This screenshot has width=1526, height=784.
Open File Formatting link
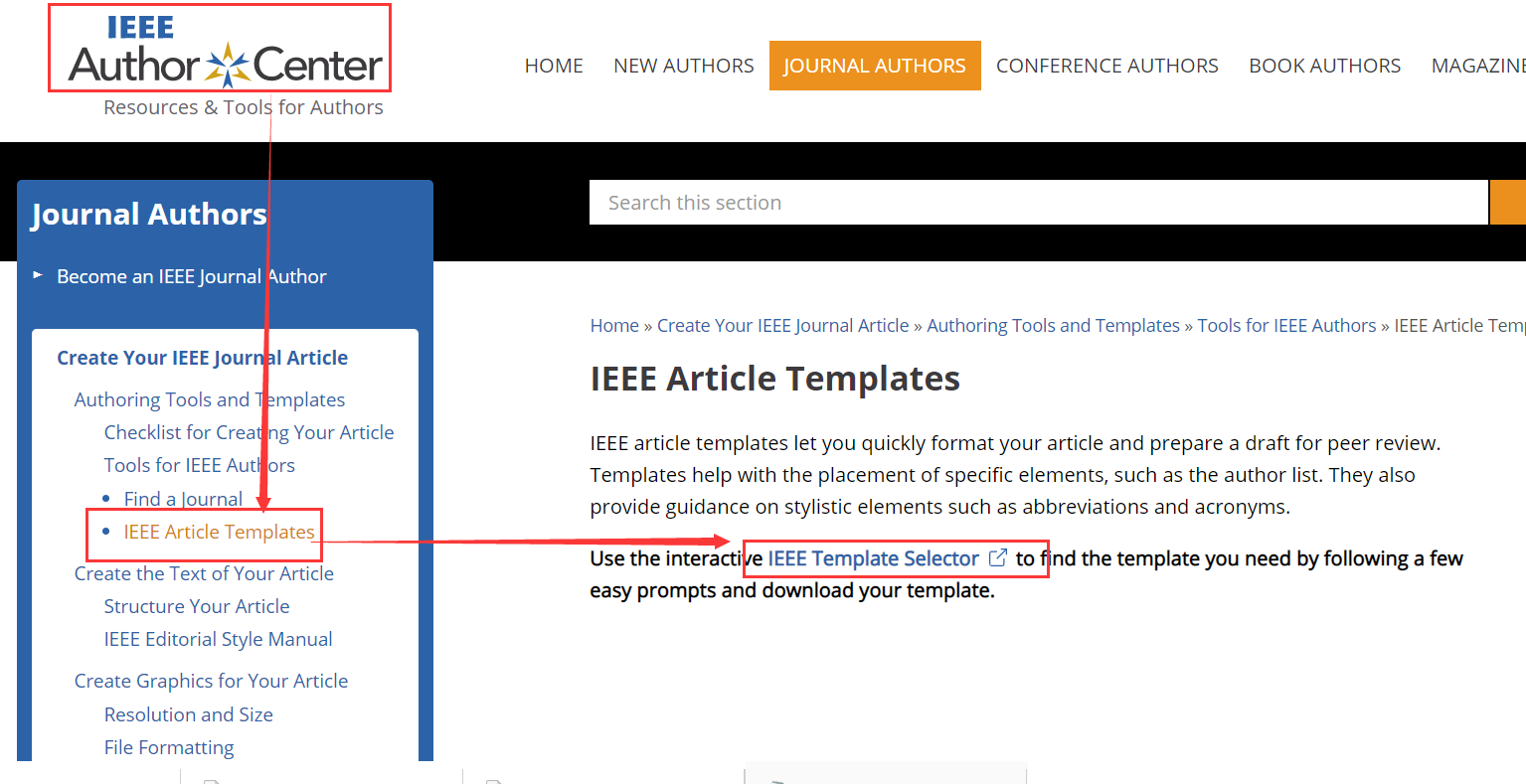point(169,747)
